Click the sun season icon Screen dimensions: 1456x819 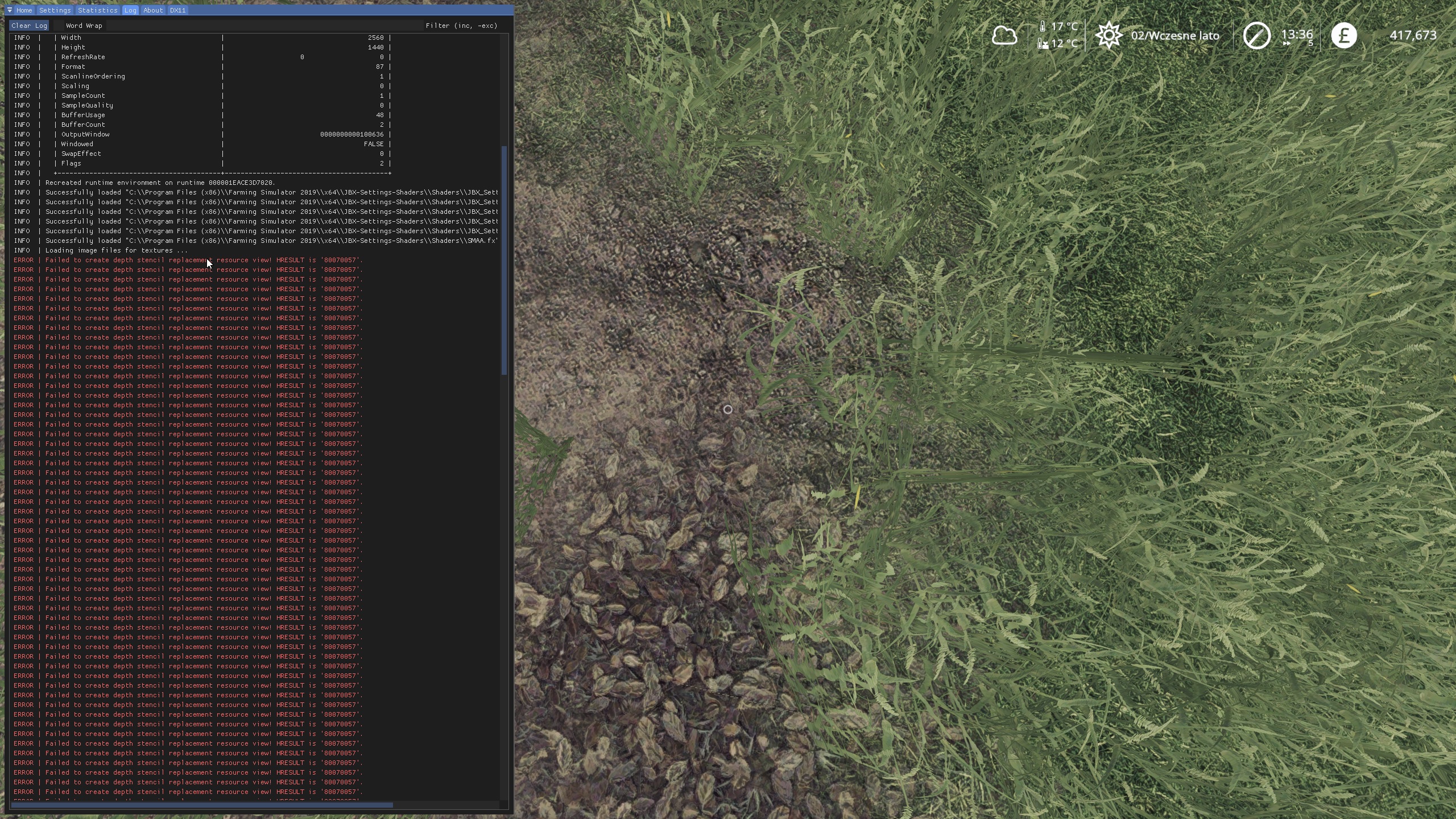1109,36
